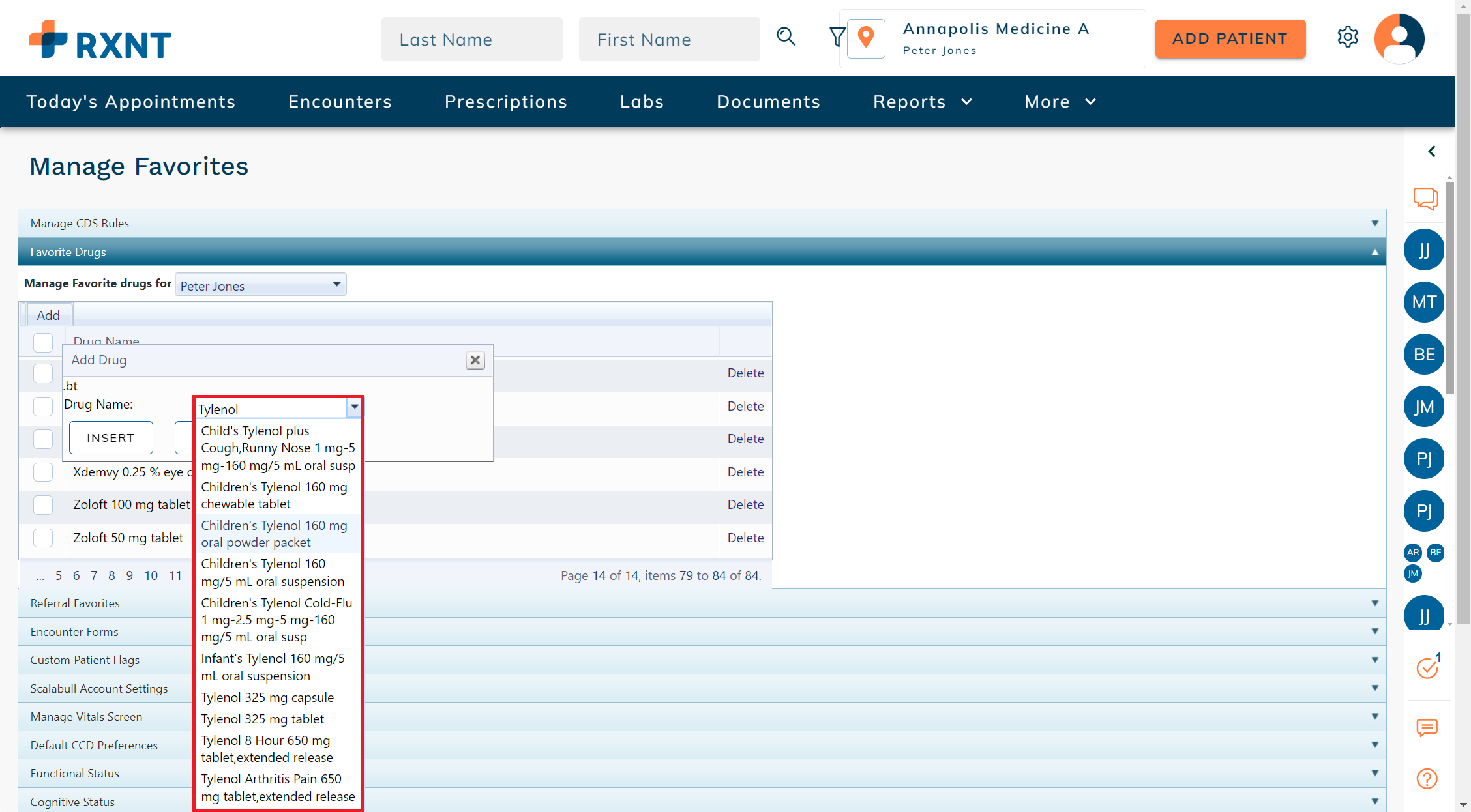Click the Add button for favorite drugs

[48, 315]
